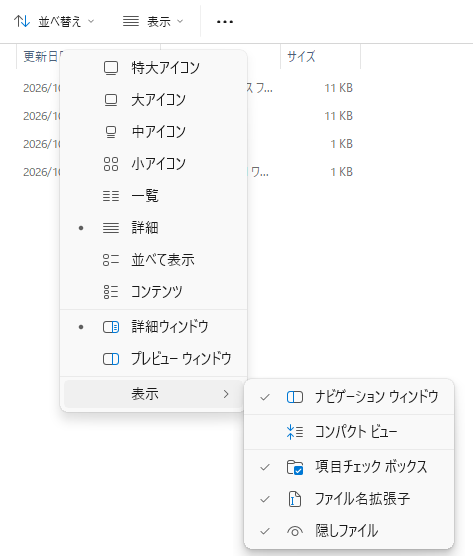Enable コンパクト ビュー option

[349, 432]
